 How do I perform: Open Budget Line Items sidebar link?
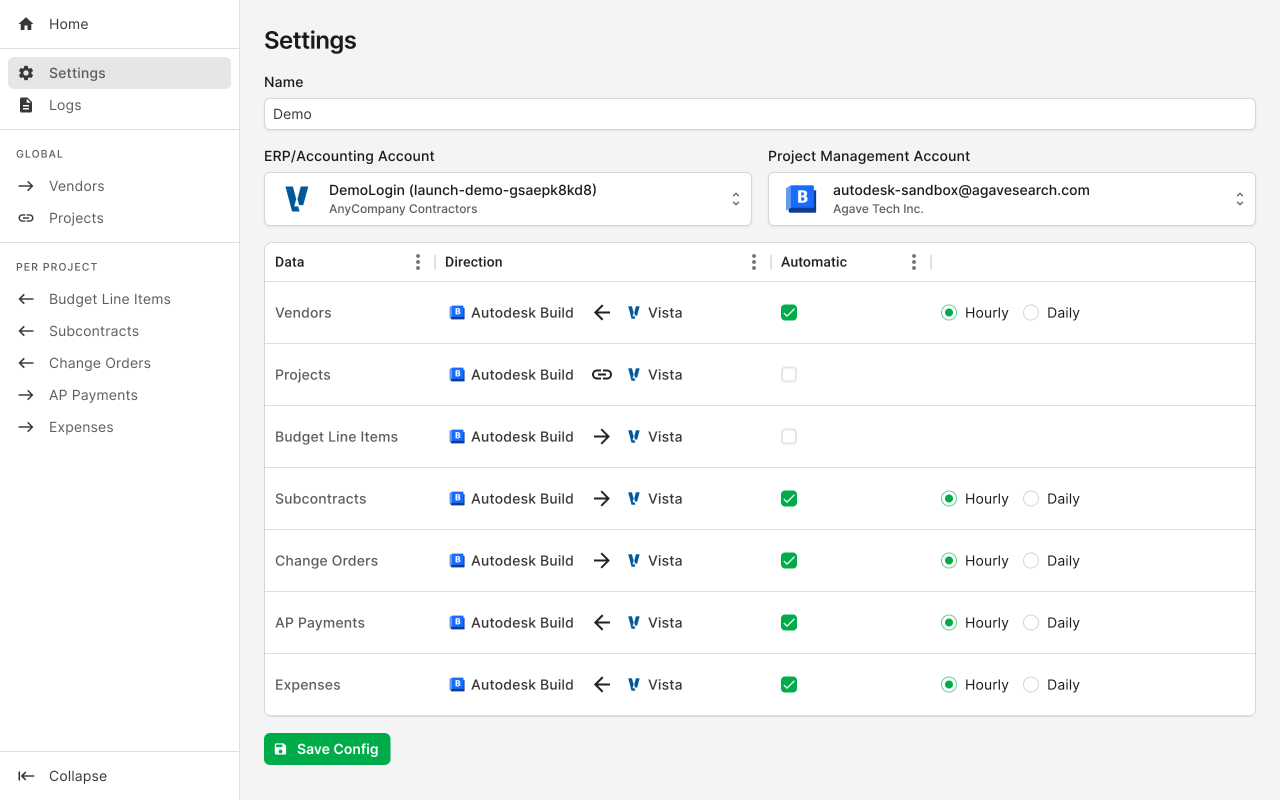[x=119, y=299]
